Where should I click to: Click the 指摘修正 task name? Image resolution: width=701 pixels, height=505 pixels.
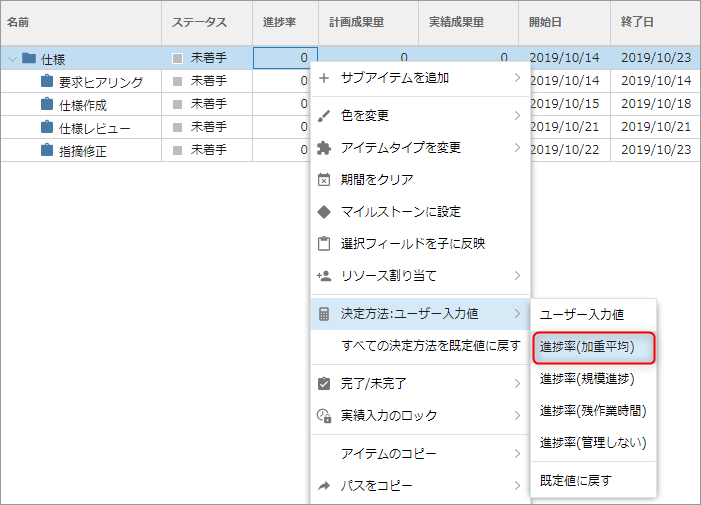click(x=83, y=152)
